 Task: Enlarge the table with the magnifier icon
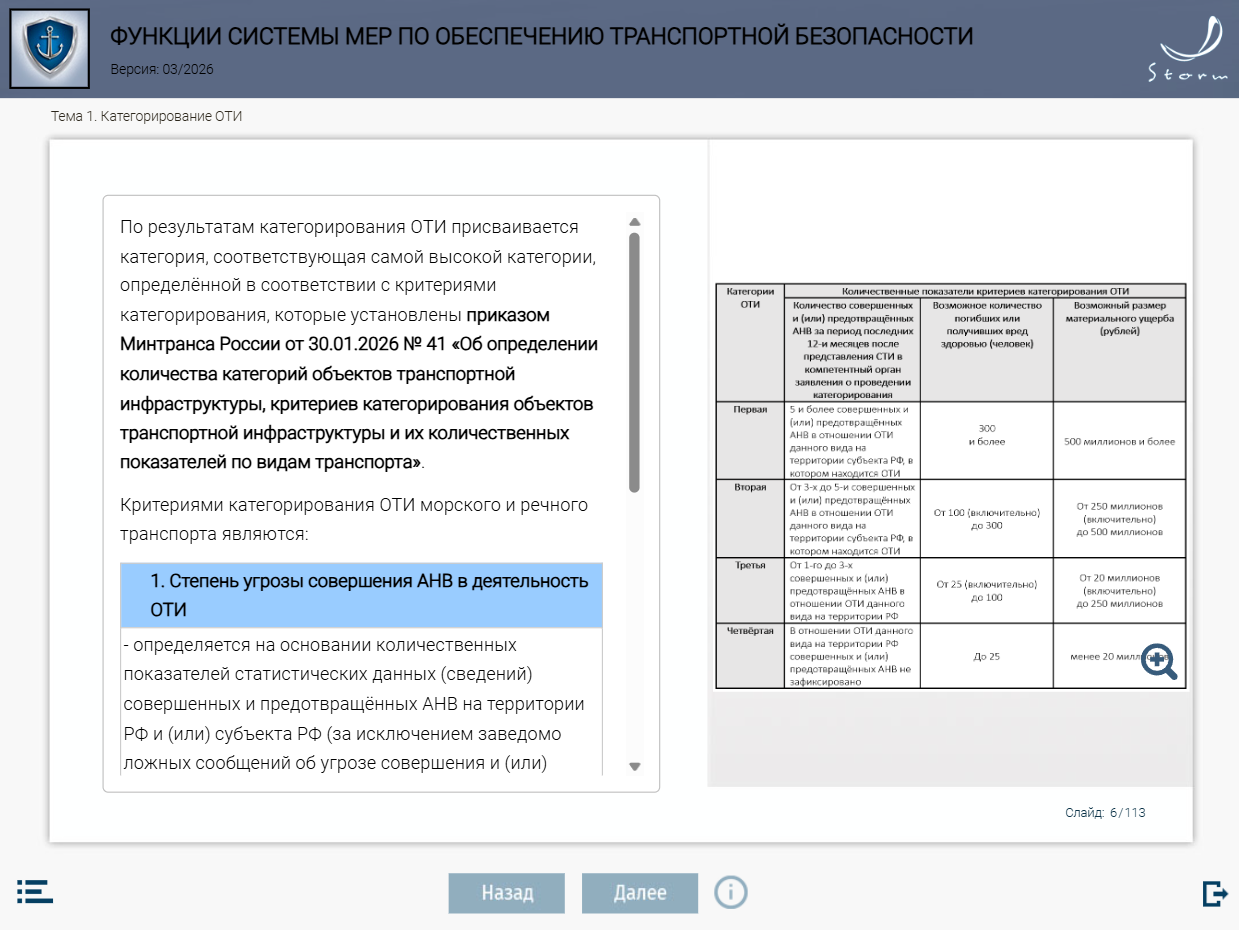pos(1158,660)
